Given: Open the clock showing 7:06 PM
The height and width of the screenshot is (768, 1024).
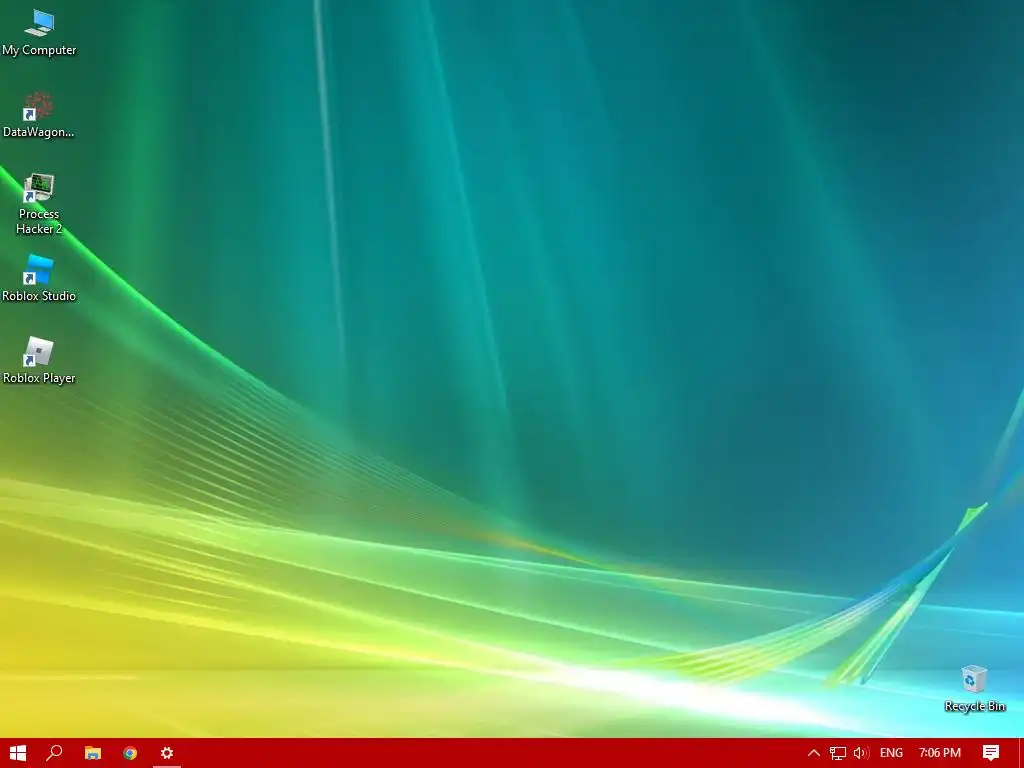Looking at the screenshot, I should pyautogui.click(x=940, y=753).
